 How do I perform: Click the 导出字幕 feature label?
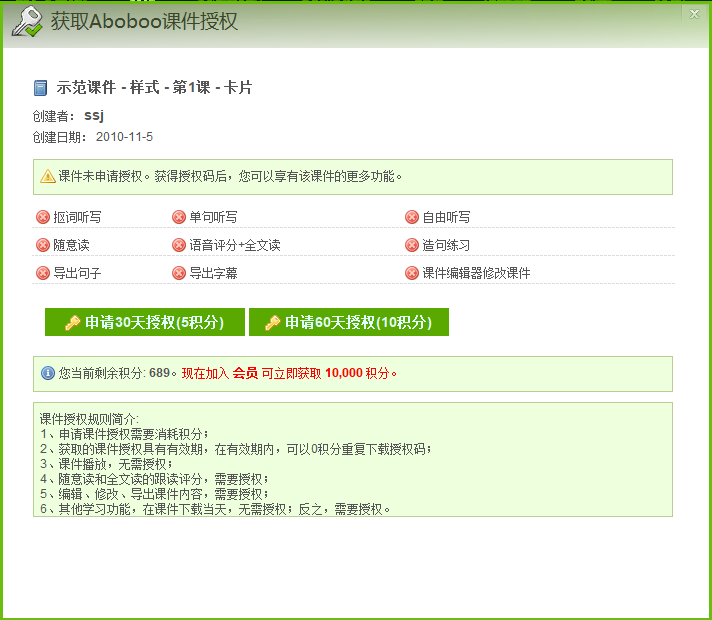(213, 273)
